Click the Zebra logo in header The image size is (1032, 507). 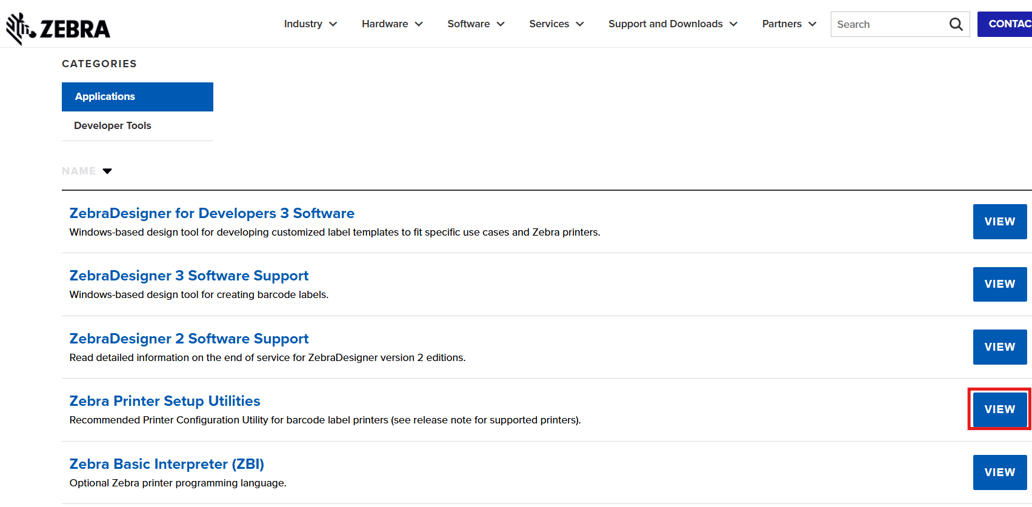(58, 28)
